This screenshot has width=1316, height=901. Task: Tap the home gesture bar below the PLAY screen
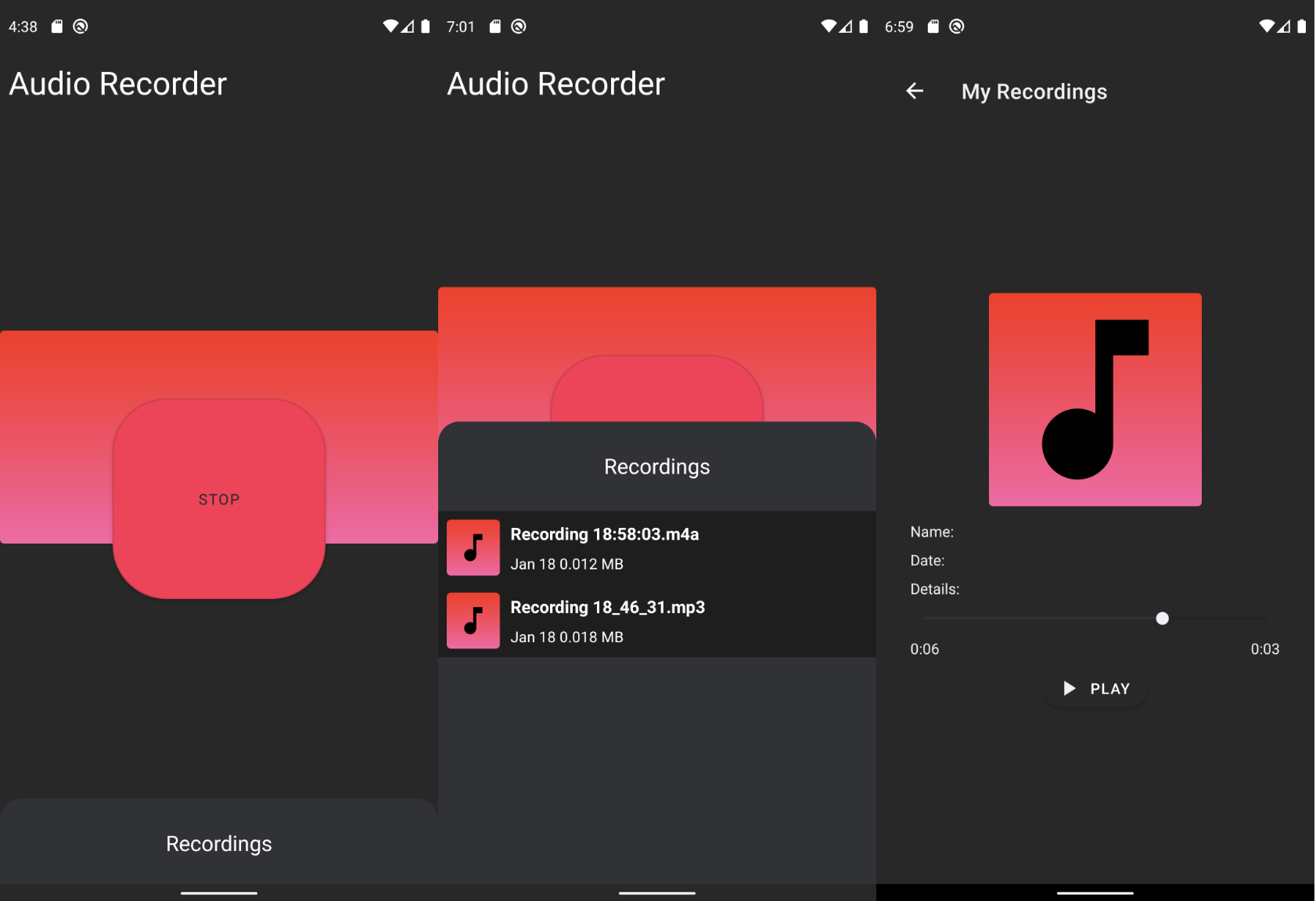[x=1095, y=892]
